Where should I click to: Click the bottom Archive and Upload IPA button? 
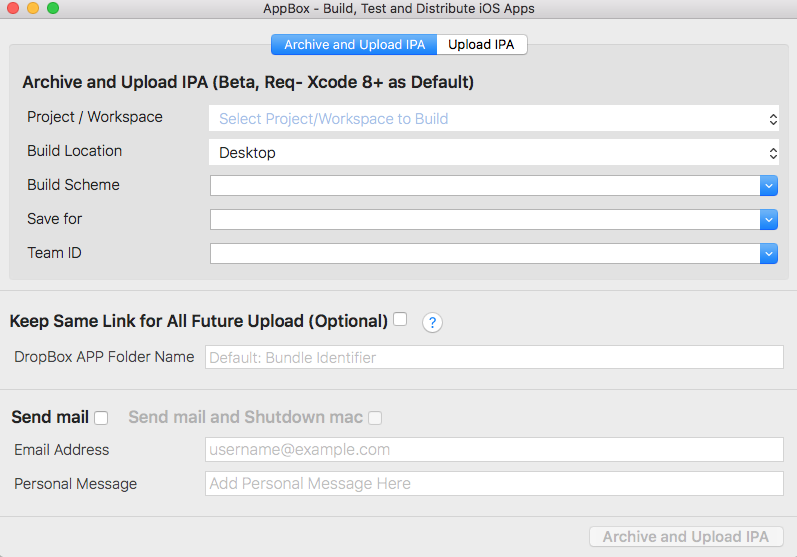(686, 537)
